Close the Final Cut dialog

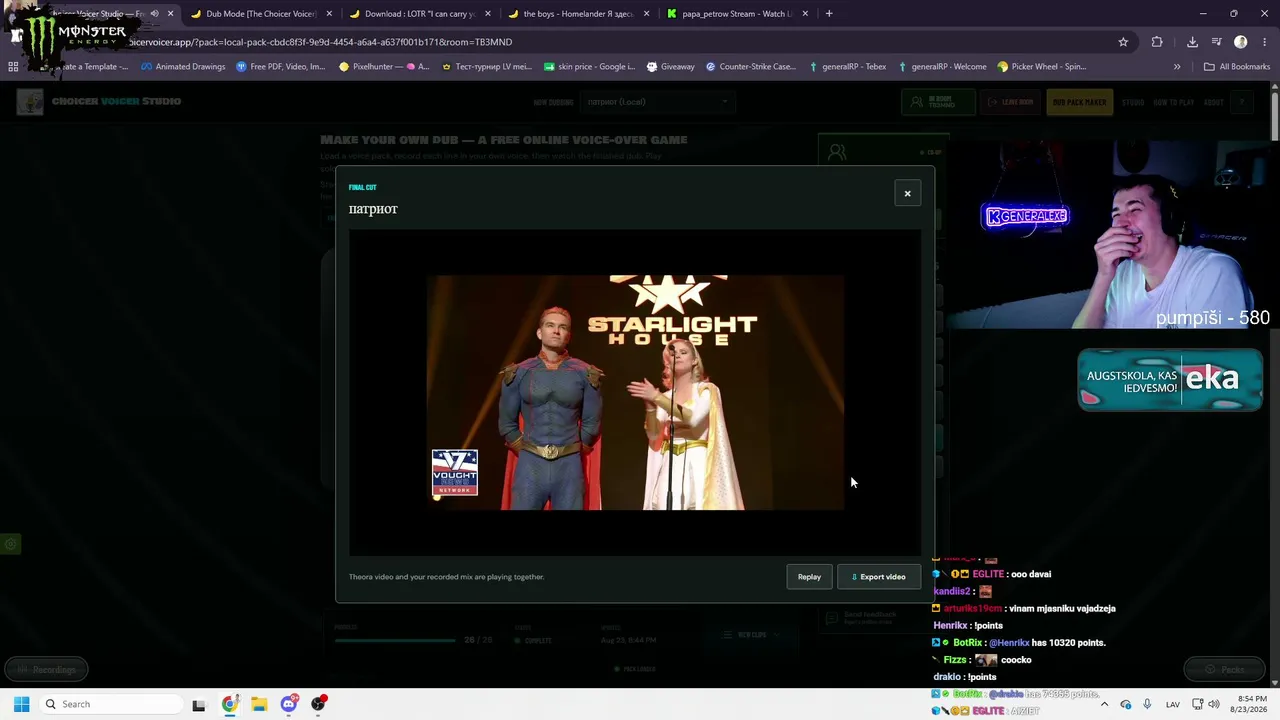click(907, 193)
